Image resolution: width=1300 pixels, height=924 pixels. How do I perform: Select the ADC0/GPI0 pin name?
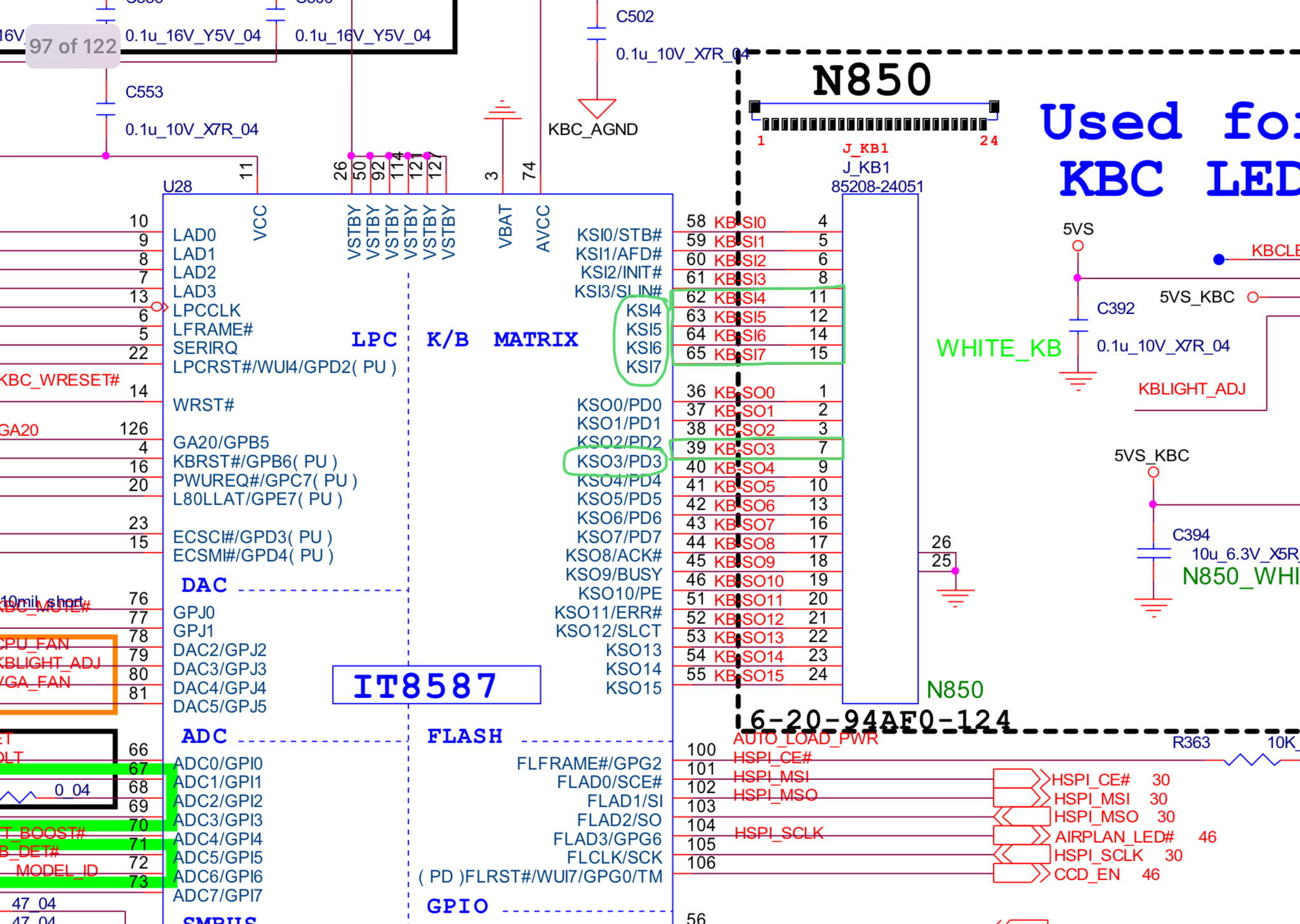point(218,763)
